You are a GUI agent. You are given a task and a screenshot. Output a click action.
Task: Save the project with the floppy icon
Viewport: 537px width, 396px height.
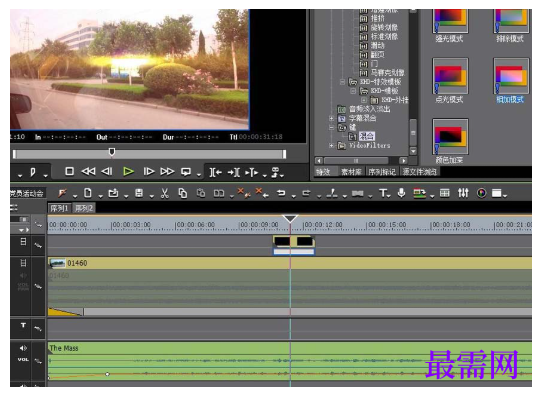click(x=139, y=193)
